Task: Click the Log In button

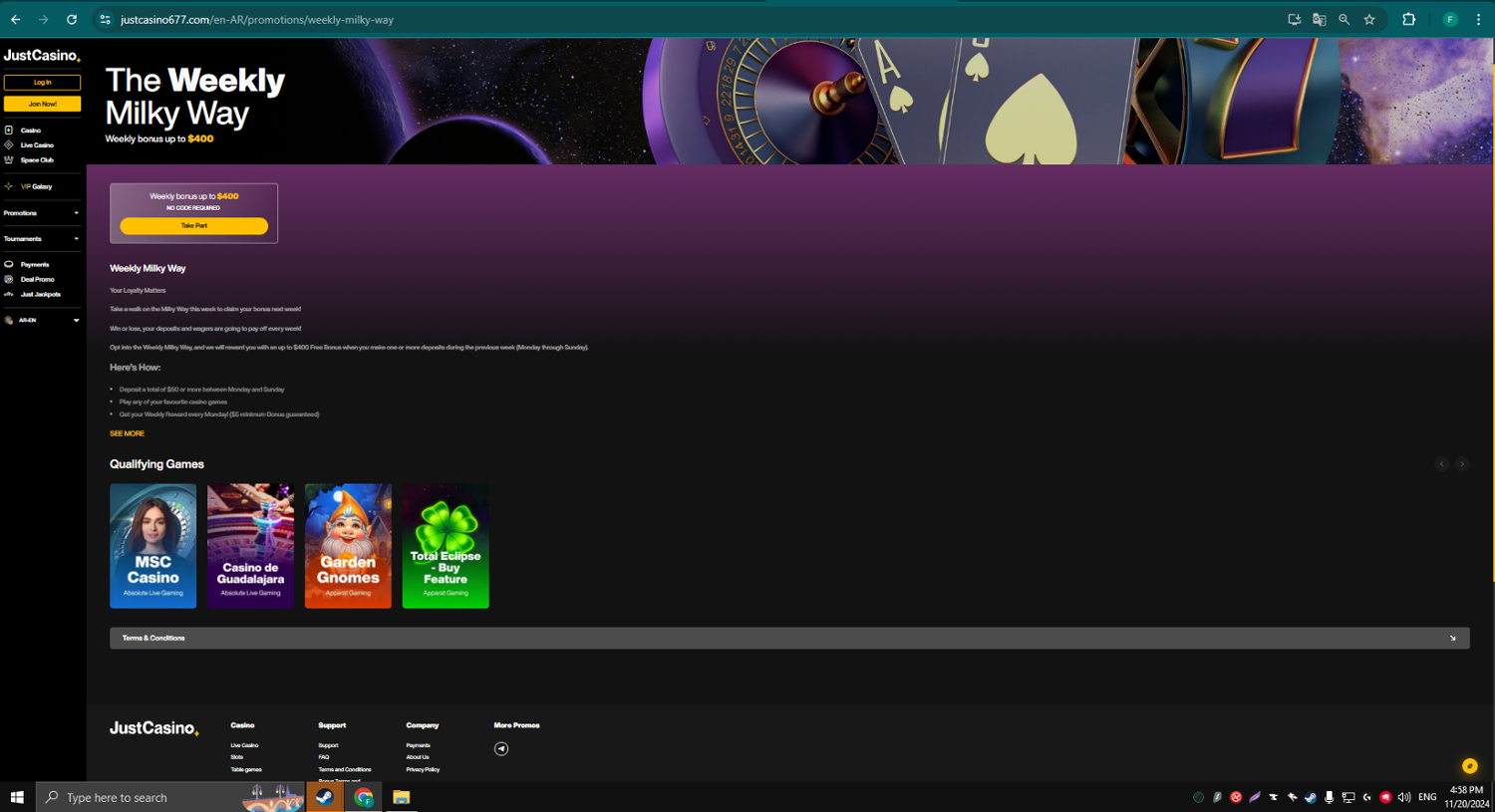Action: pyautogui.click(x=42, y=83)
